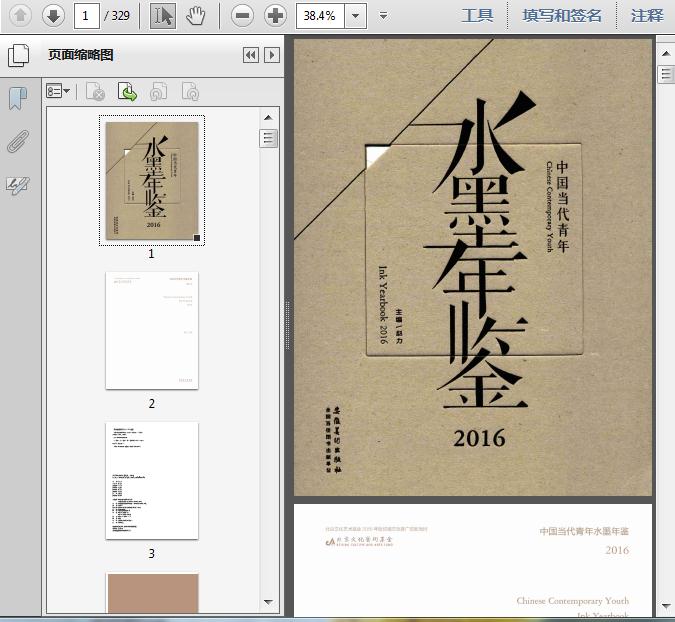Image resolution: width=675 pixels, height=622 pixels.
Task: Select the brown page 4 thumbnail
Action: point(153,593)
